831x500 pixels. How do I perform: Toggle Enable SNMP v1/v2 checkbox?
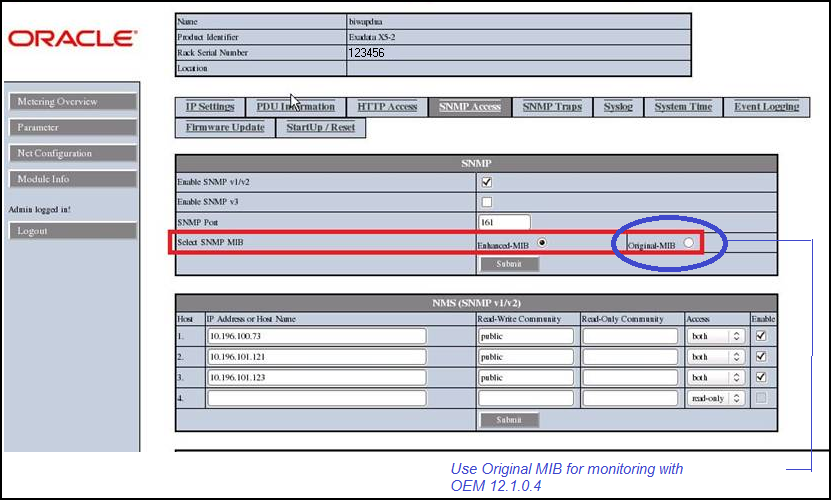487,182
